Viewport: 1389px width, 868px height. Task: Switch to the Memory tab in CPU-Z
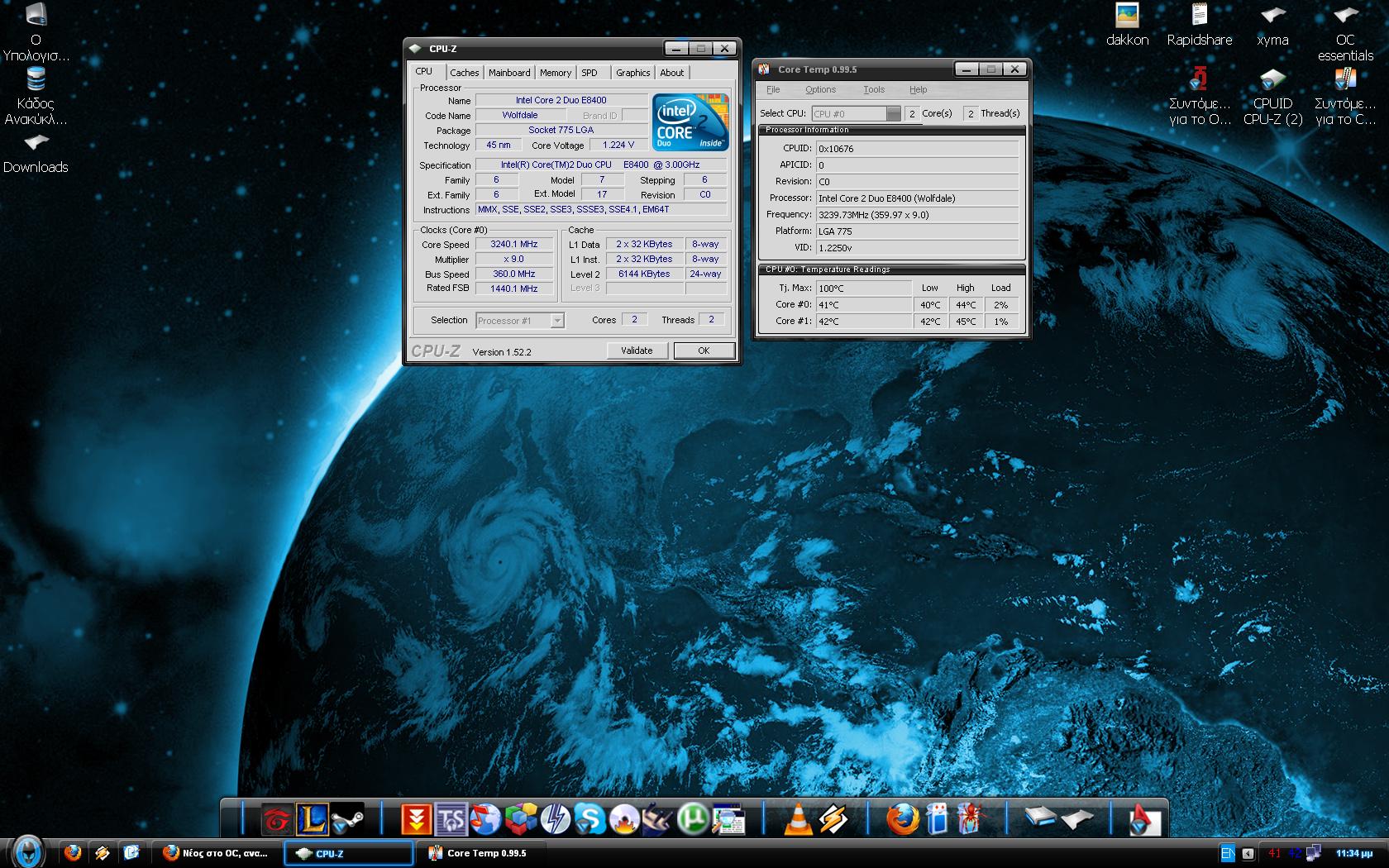(x=556, y=73)
